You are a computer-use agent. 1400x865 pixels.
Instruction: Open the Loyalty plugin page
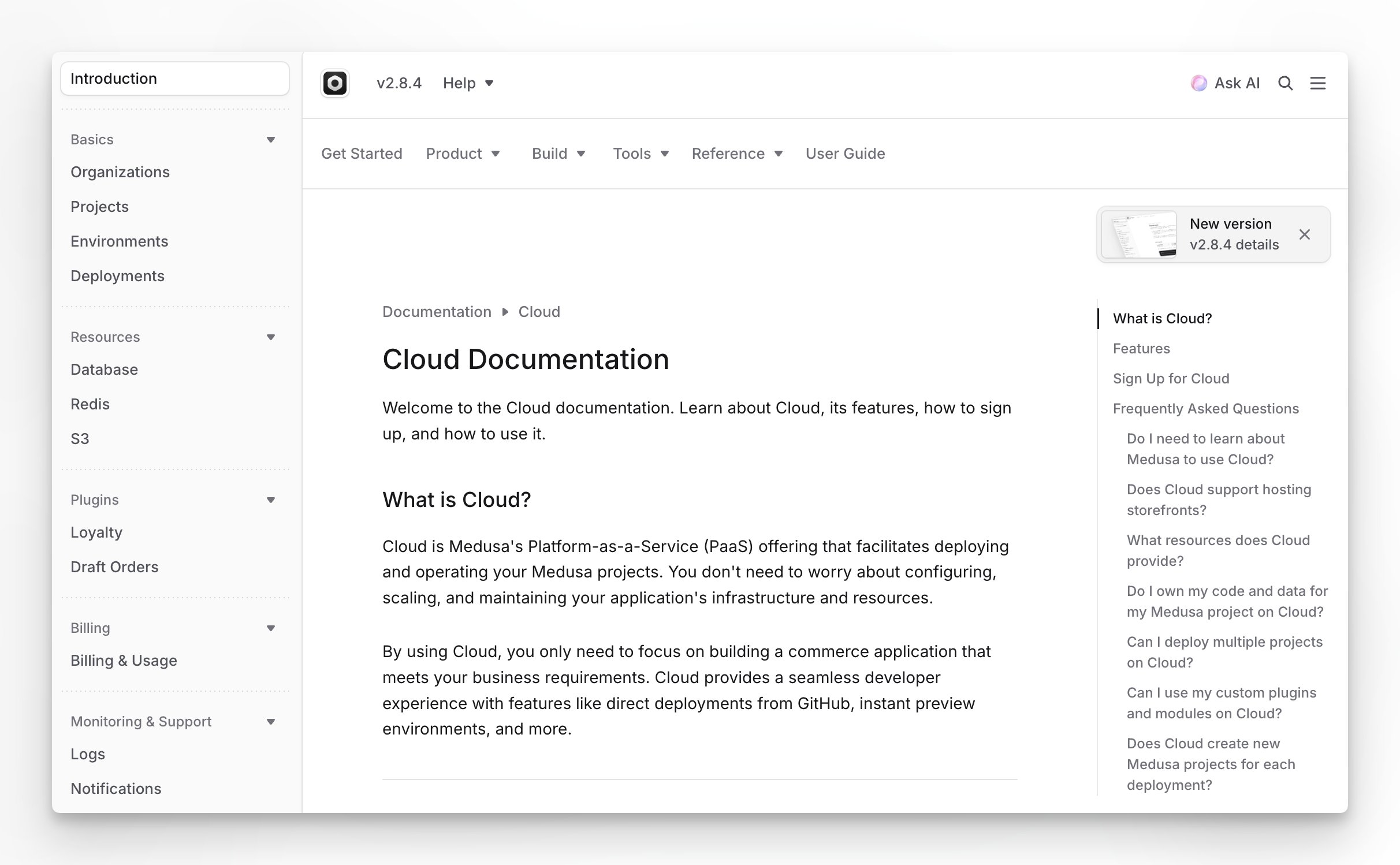coord(96,532)
